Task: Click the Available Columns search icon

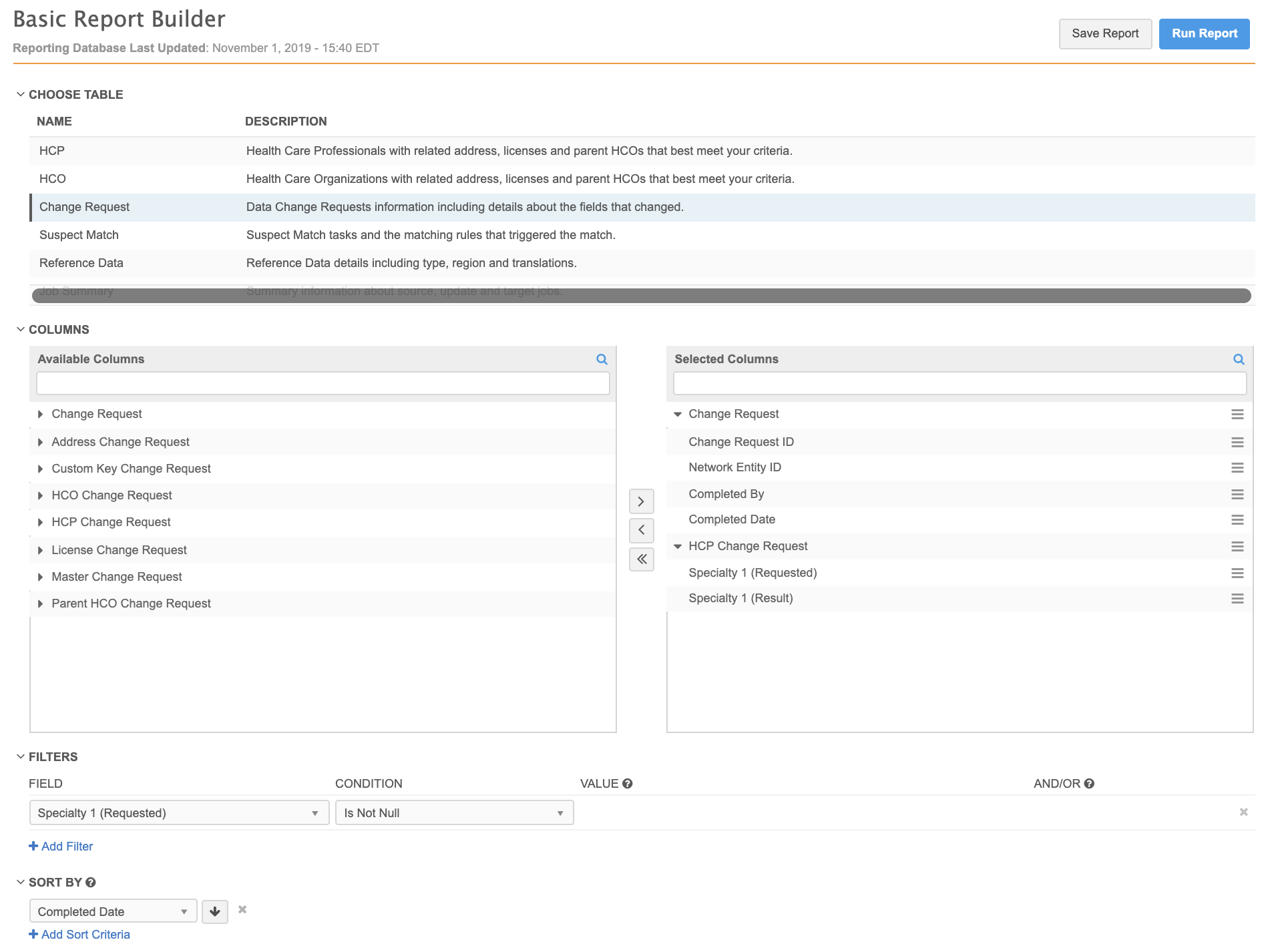Action: point(602,359)
